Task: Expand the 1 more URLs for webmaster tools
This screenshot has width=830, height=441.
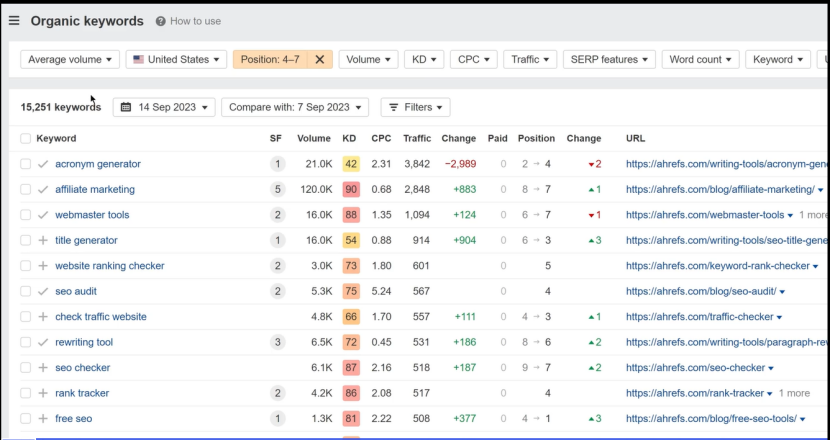Action: tap(813, 215)
